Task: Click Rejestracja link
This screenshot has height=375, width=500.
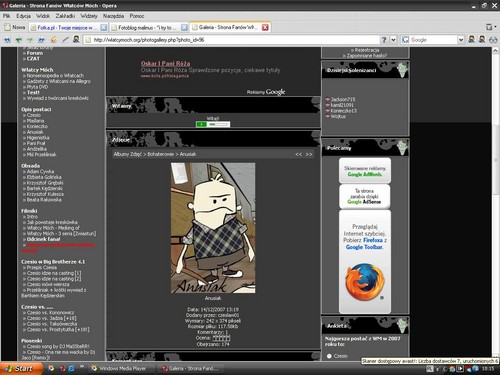Action: click(367, 50)
